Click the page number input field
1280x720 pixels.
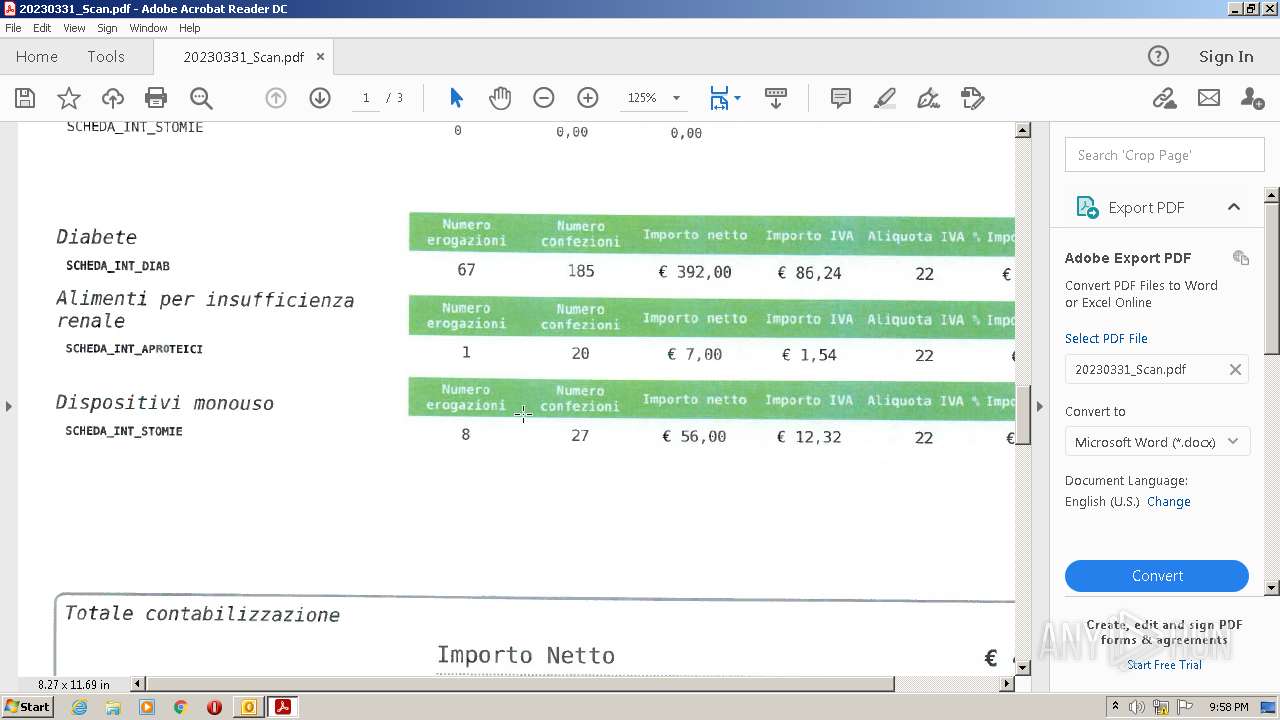pos(366,98)
